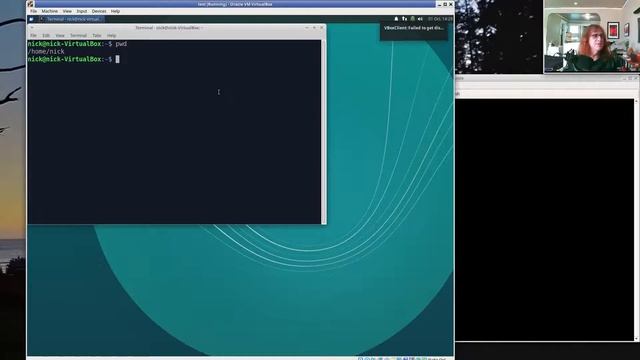Maximize the Terminal window
The image size is (640, 360).
point(314,28)
